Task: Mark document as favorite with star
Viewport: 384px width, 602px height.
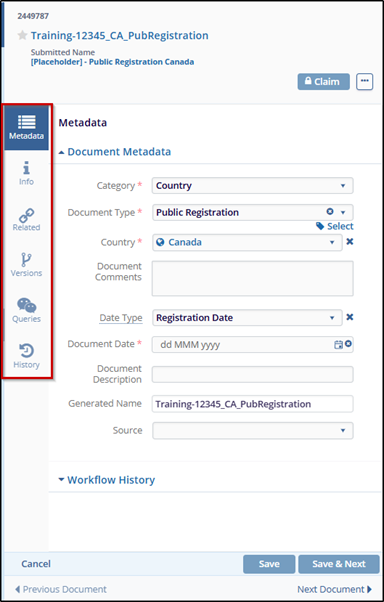Action: [x=22, y=35]
